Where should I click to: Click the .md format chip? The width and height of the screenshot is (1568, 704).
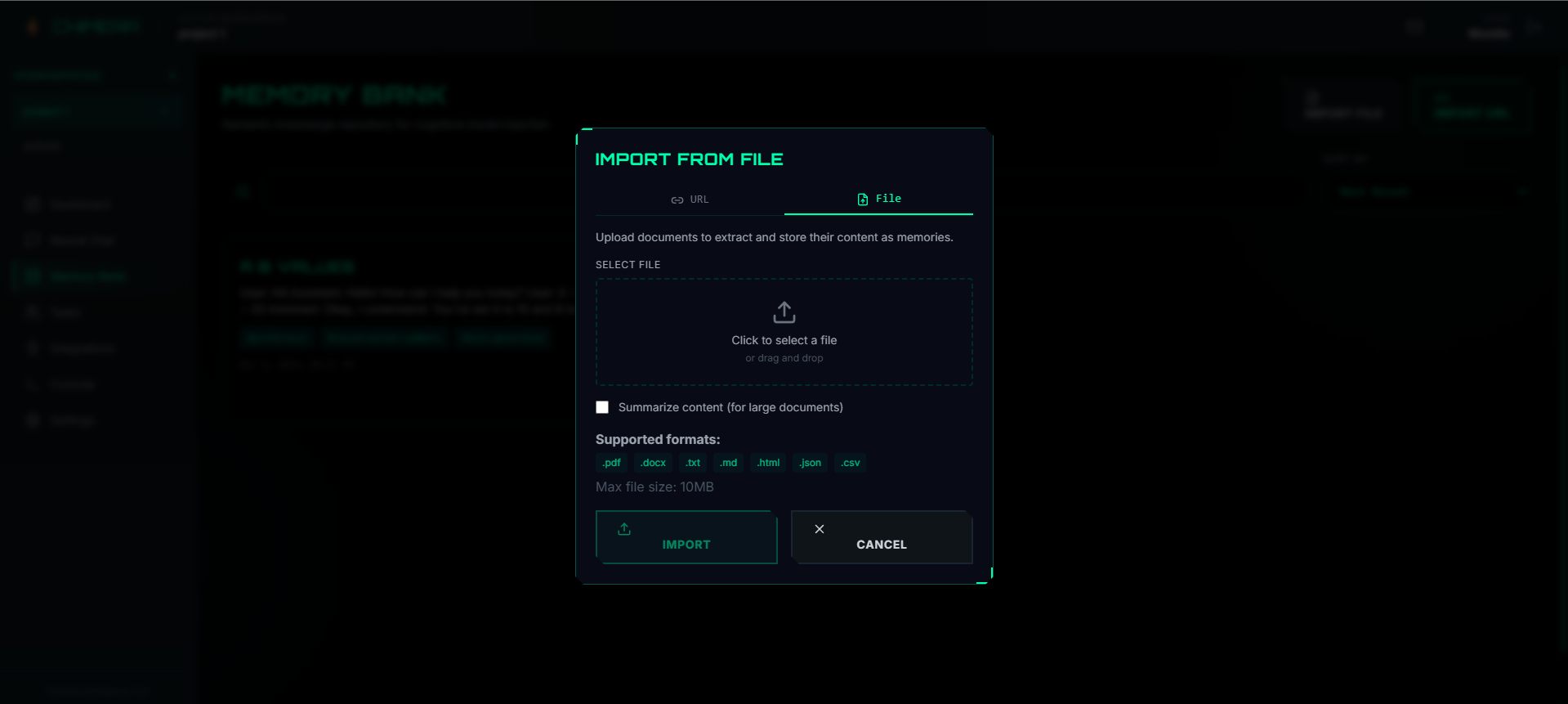[x=728, y=463]
